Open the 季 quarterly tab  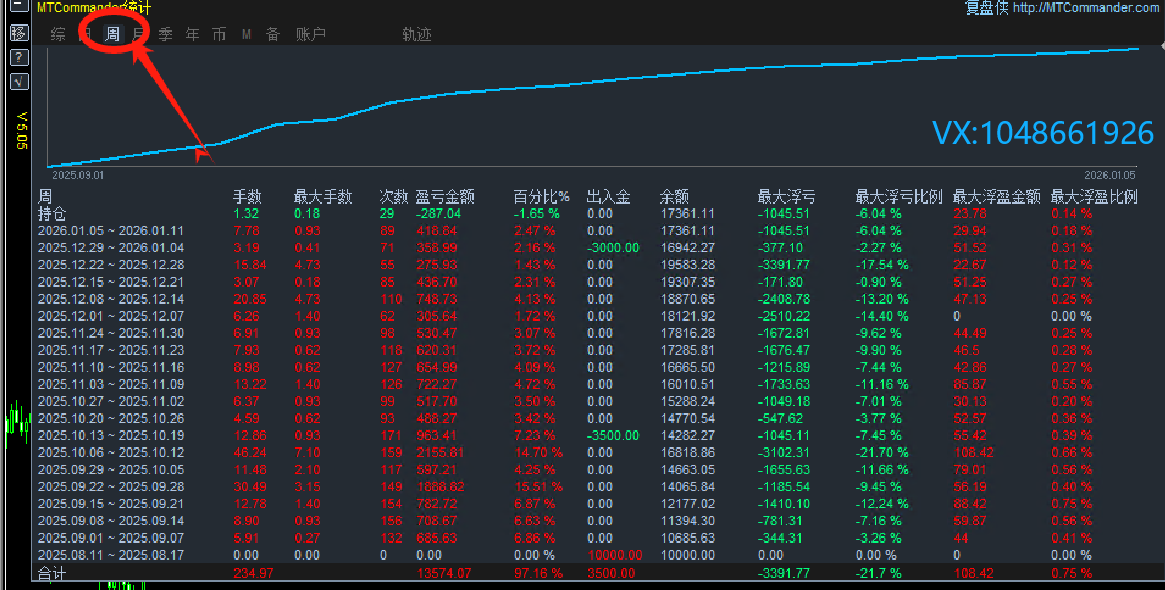coord(165,35)
